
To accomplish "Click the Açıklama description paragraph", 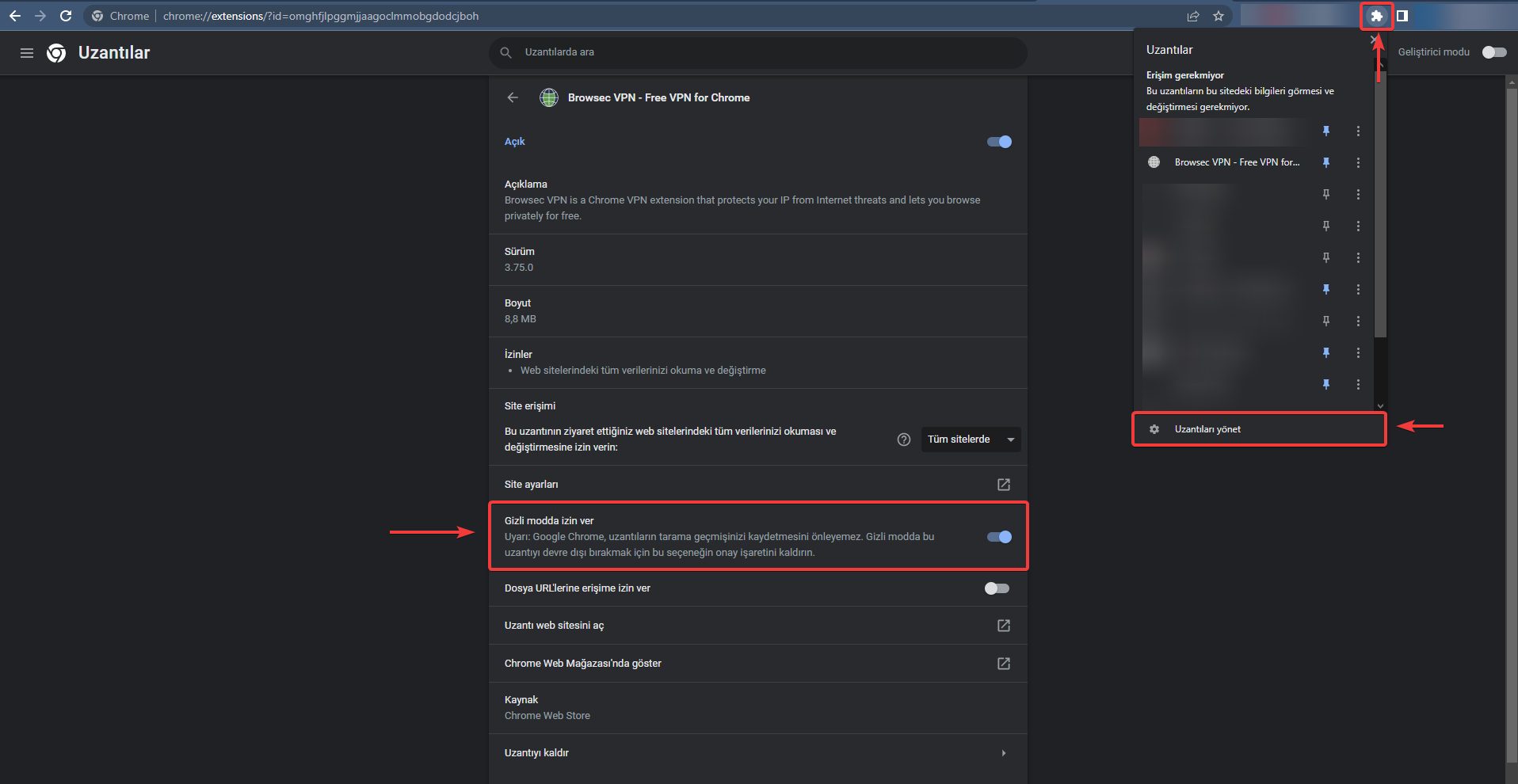I will pos(742,208).
